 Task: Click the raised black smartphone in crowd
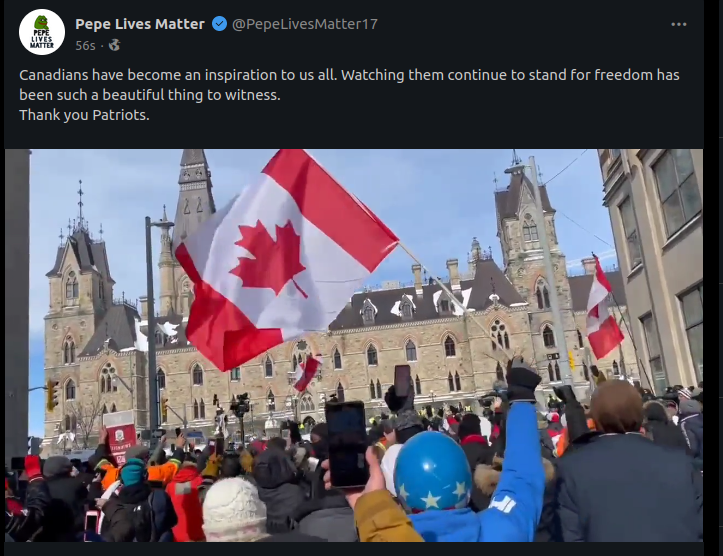[346, 443]
